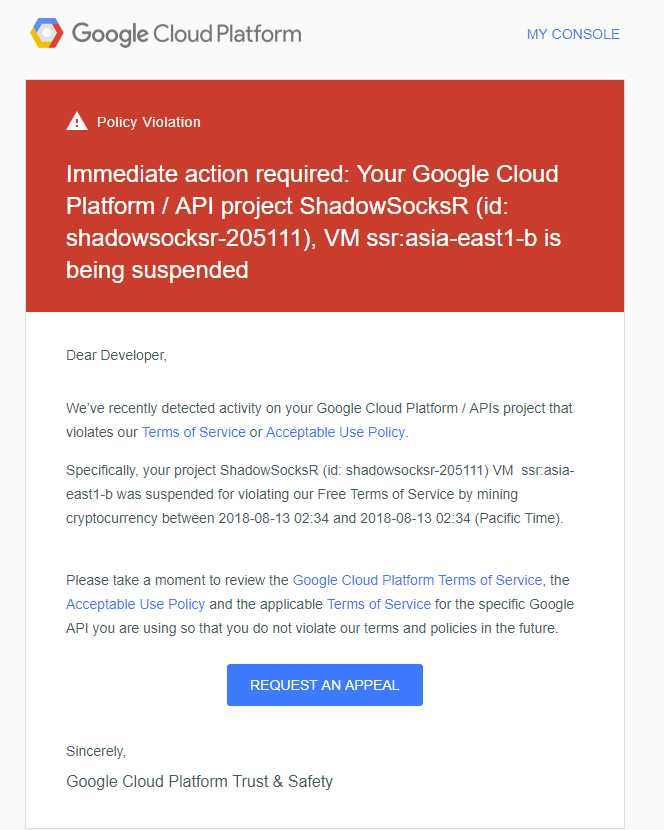
Task: Click the REQUEST AN APPEAL button
Action: pos(325,685)
